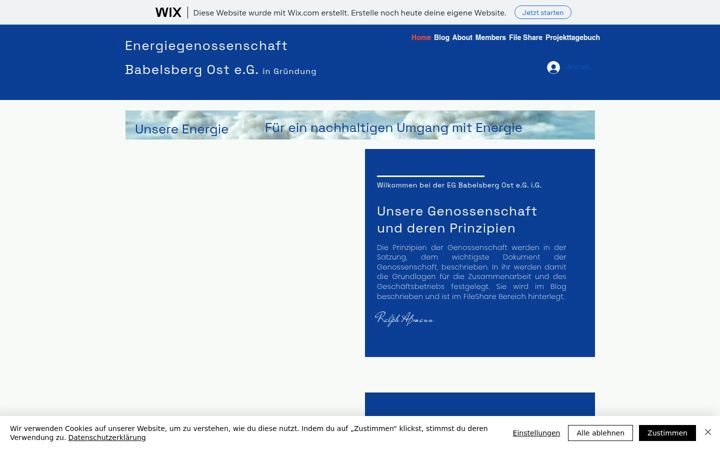Viewport: 720px width, 450px height.
Task: Open the About page
Action: coord(462,38)
